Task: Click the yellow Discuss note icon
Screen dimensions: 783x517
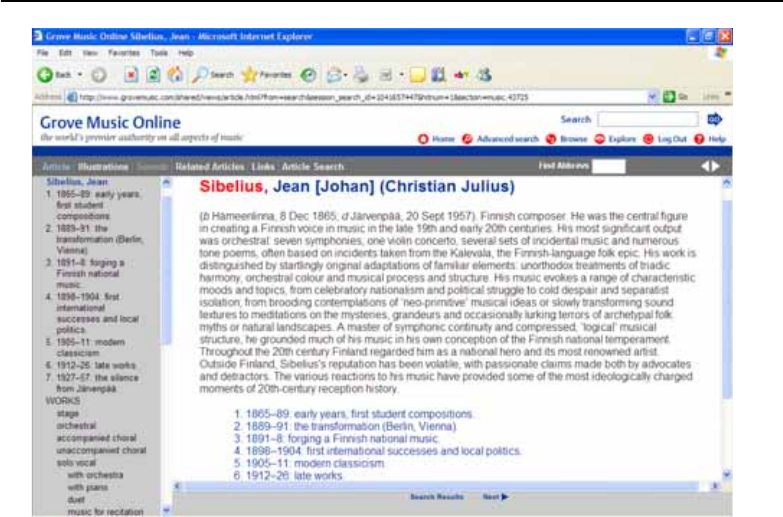Action: (x=417, y=75)
